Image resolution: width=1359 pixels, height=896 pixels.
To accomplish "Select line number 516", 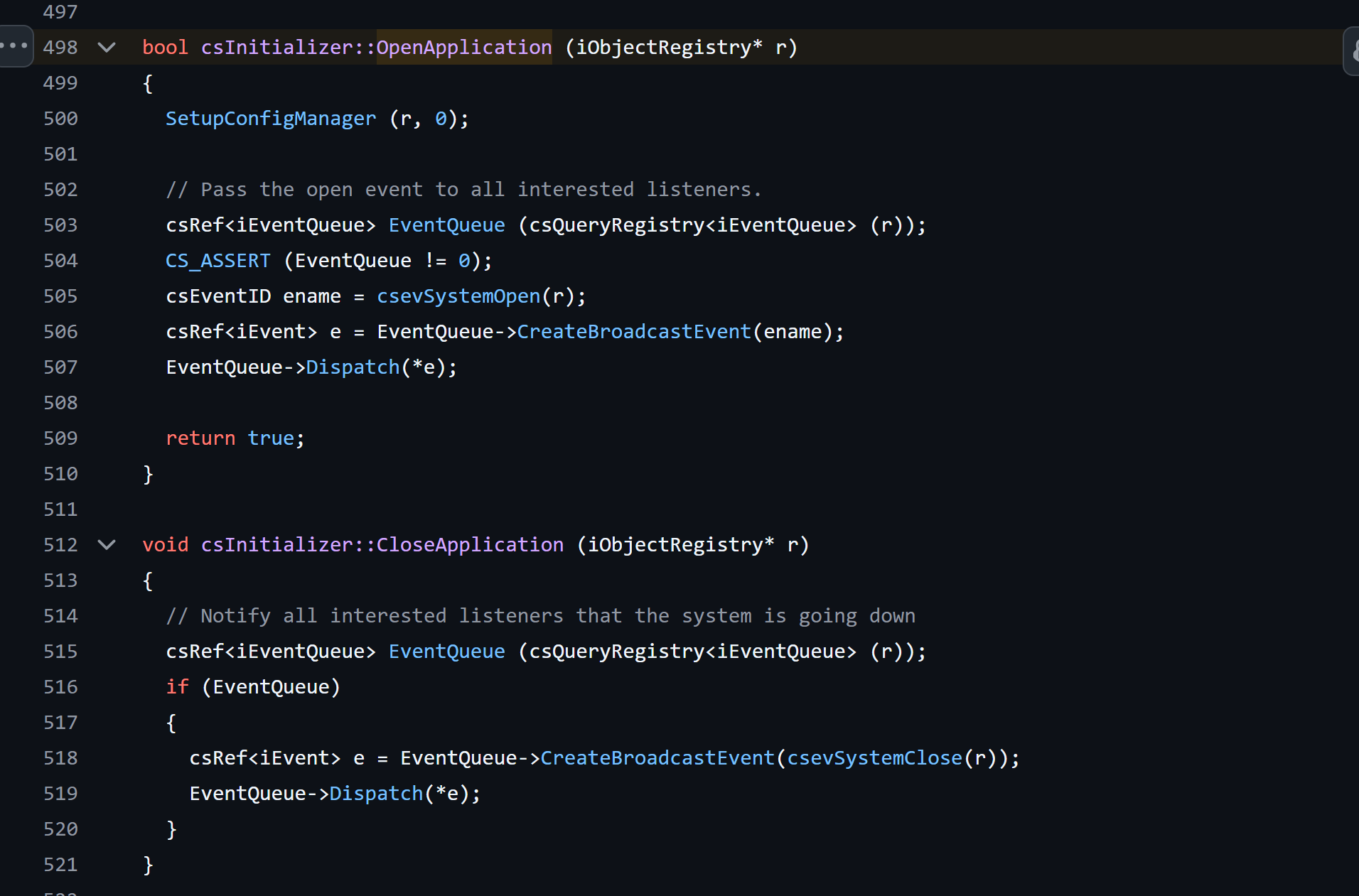I will pyautogui.click(x=60, y=687).
